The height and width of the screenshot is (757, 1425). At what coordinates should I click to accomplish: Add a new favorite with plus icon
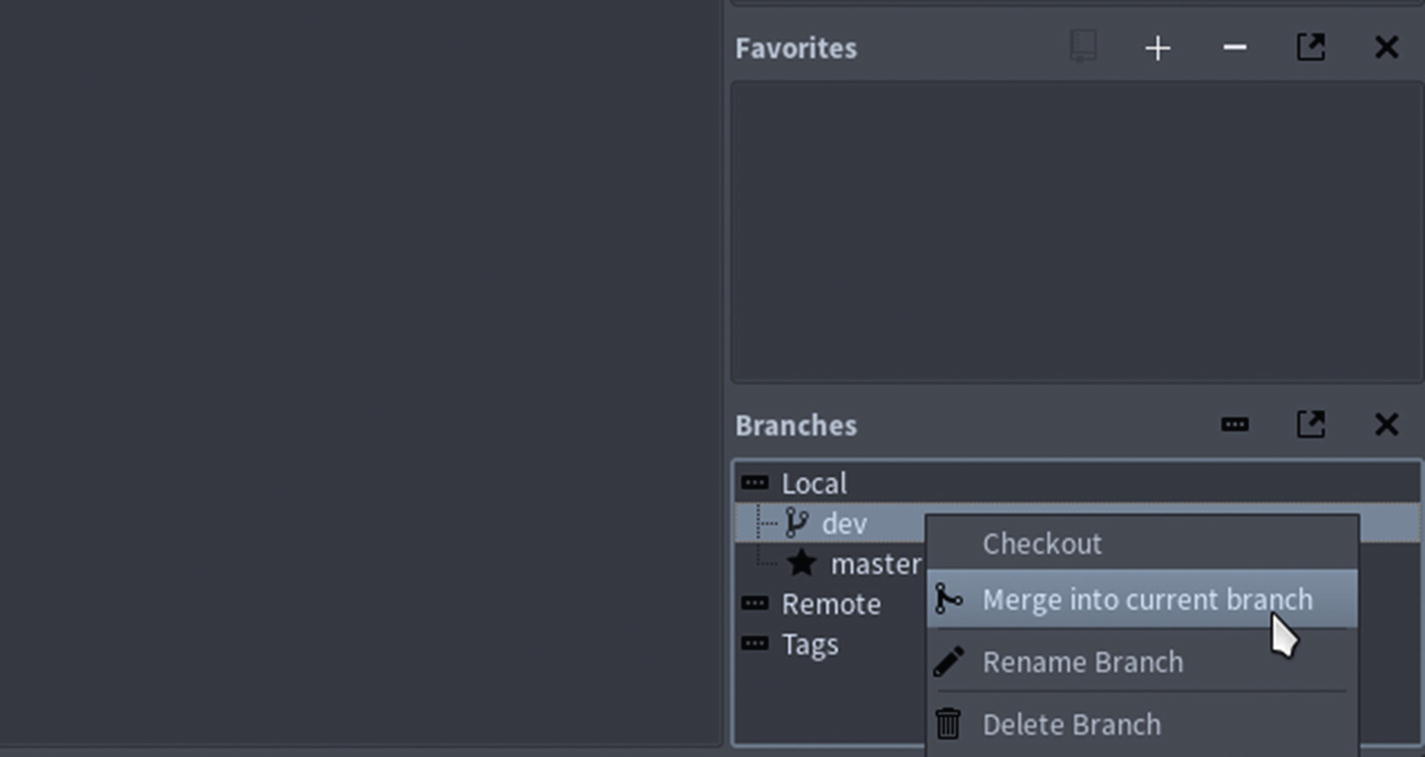tap(1158, 47)
